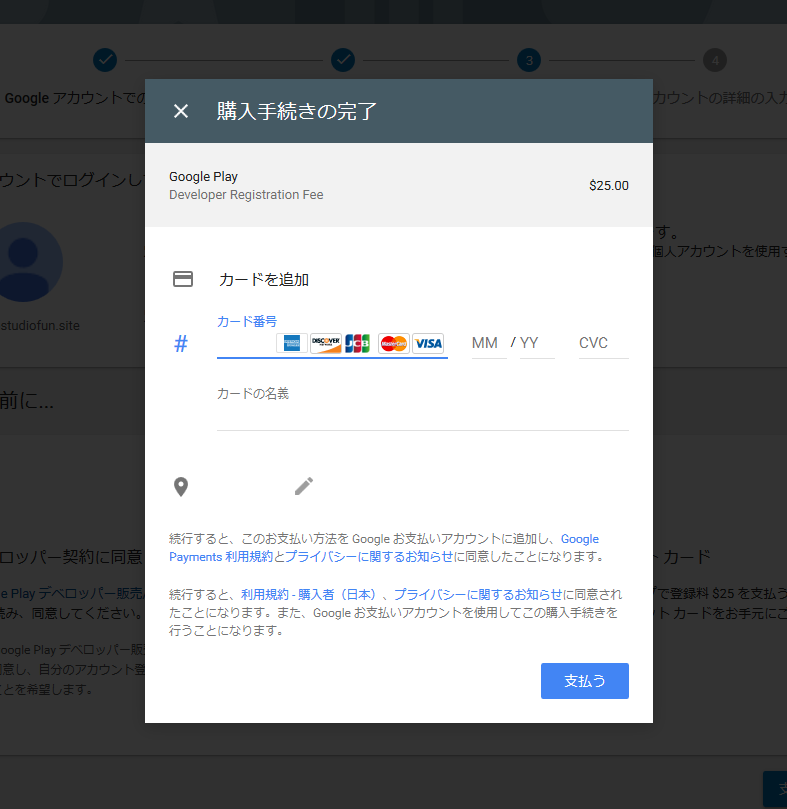787x809 pixels.
Task: Click the MasterCard logo
Action: click(x=394, y=343)
